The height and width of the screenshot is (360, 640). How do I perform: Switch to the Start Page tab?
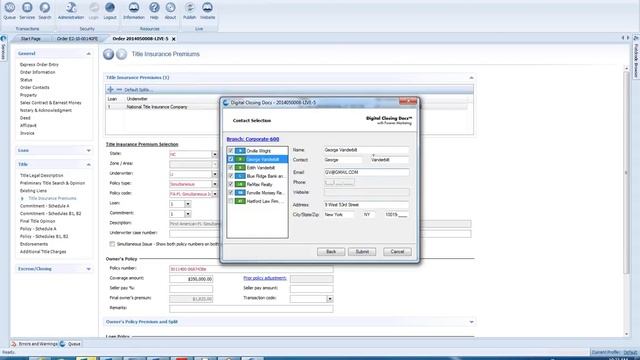click(x=31, y=39)
